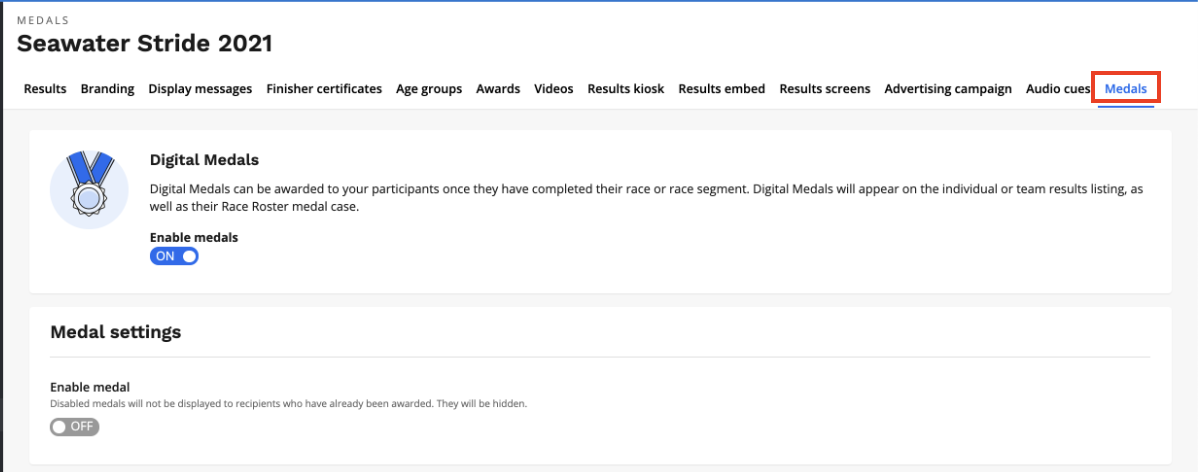Viewport: 1202px width, 472px height.
Task: Switch to the Branding tab
Action: (107, 89)
